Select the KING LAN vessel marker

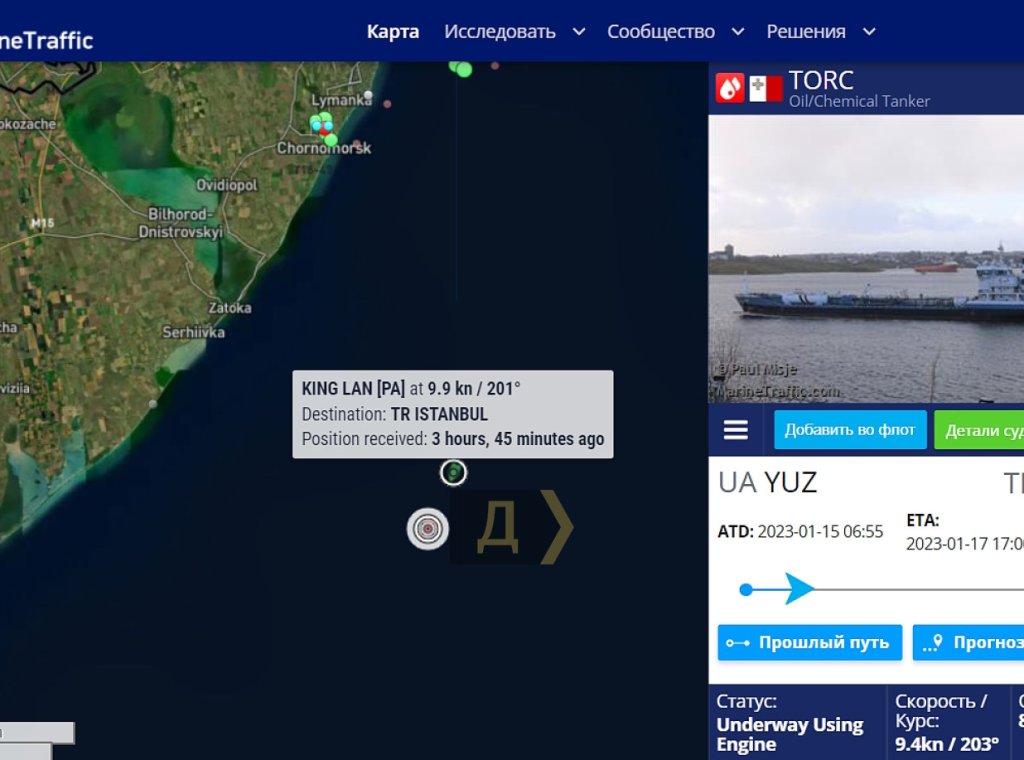[453, 473]
